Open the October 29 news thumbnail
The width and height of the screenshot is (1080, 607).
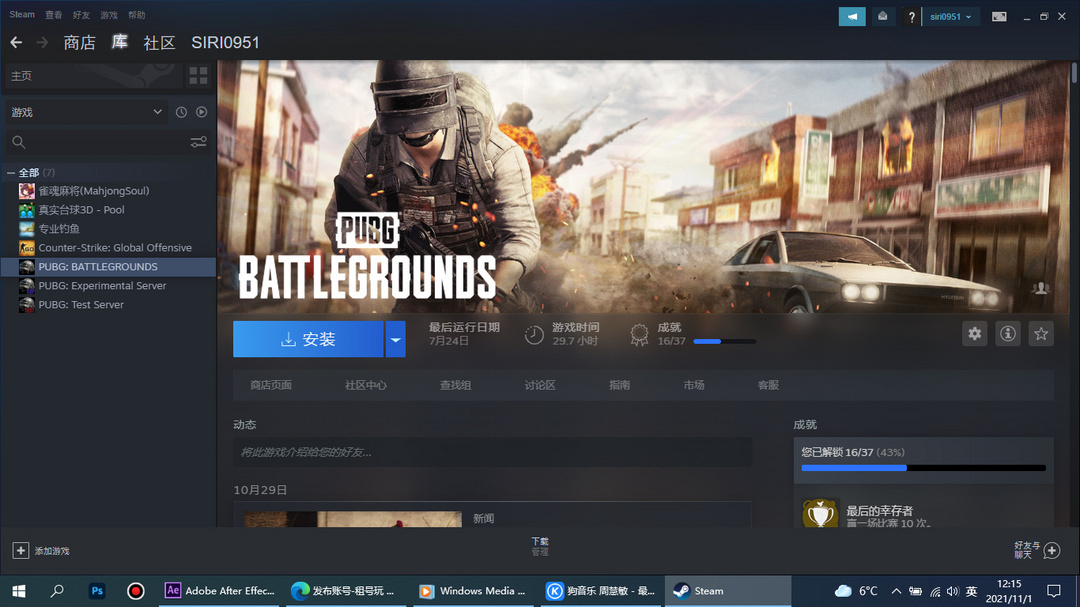353,519
